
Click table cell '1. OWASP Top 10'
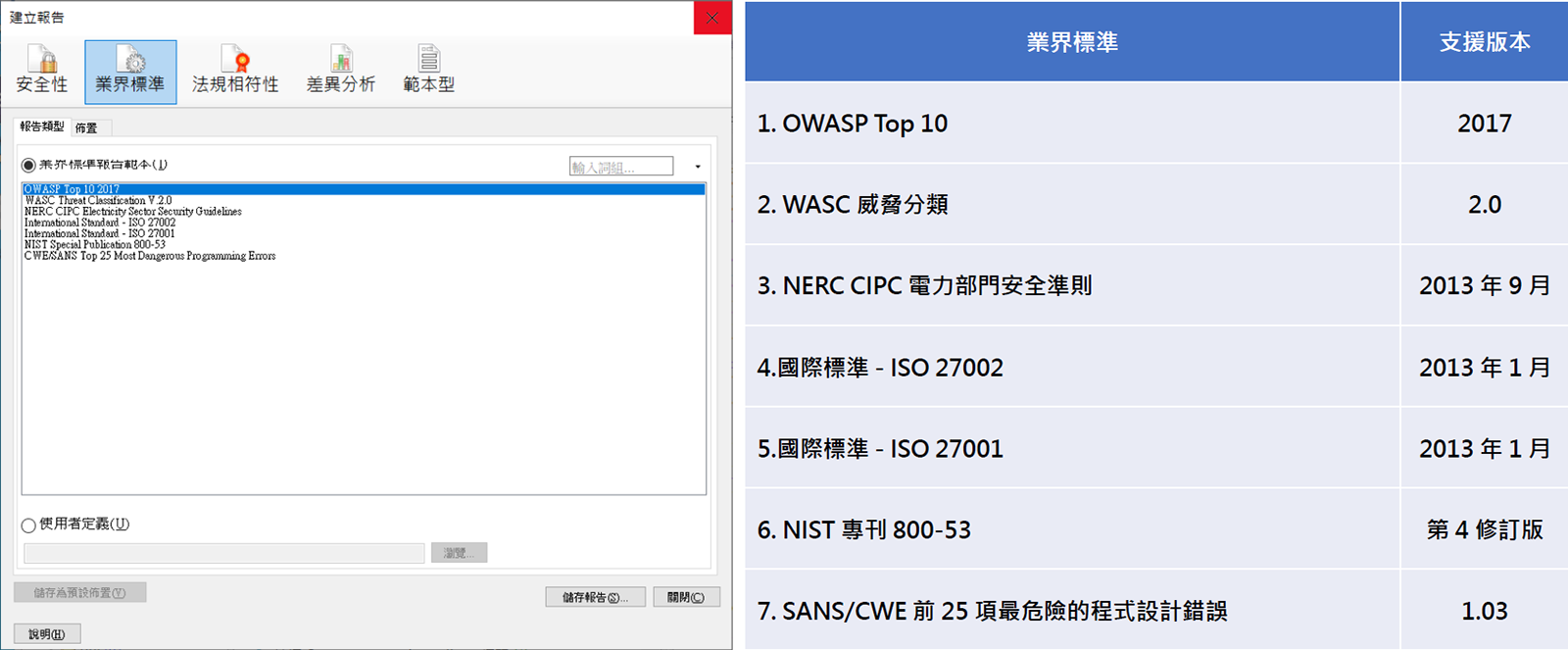1072,123
